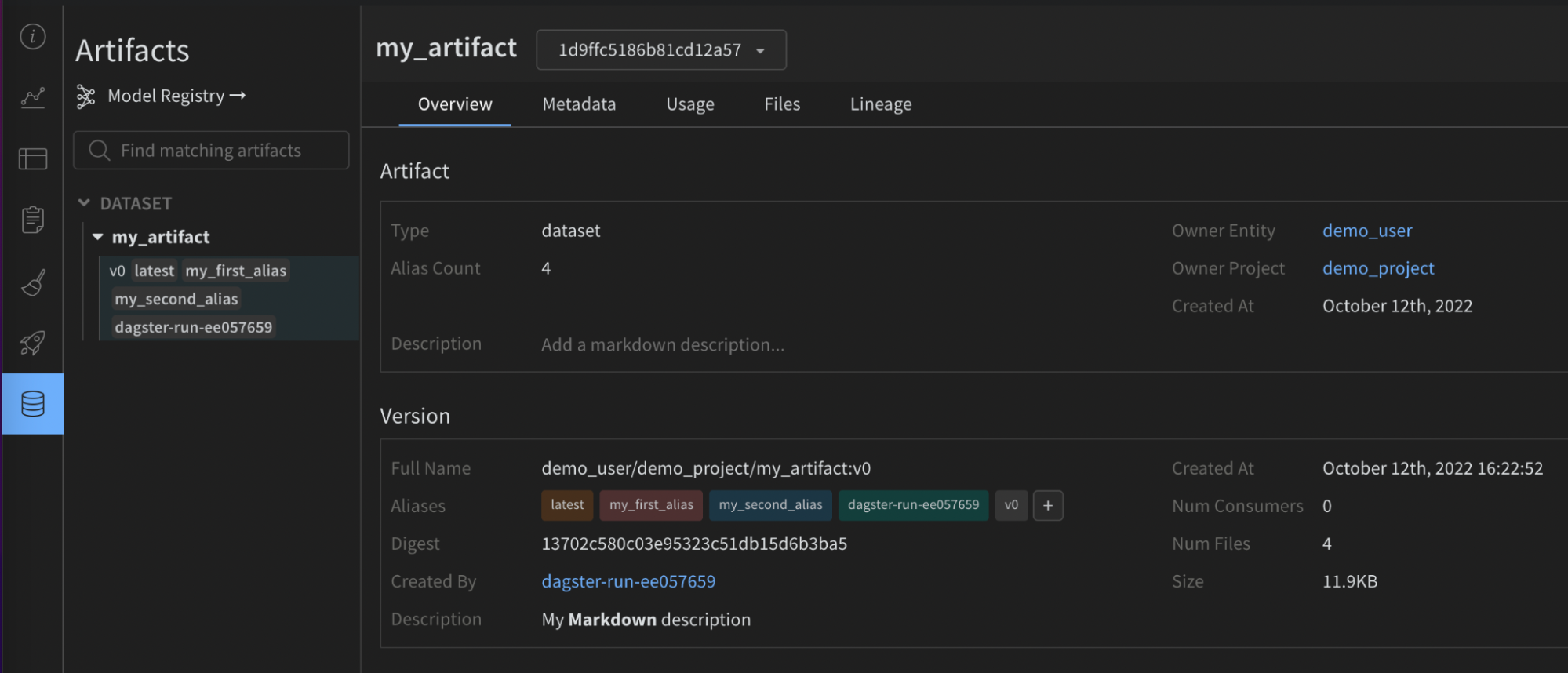Open the Files tab
Image resolution: width=1568 pixels, height=673 pixels.
pos(781,104)
